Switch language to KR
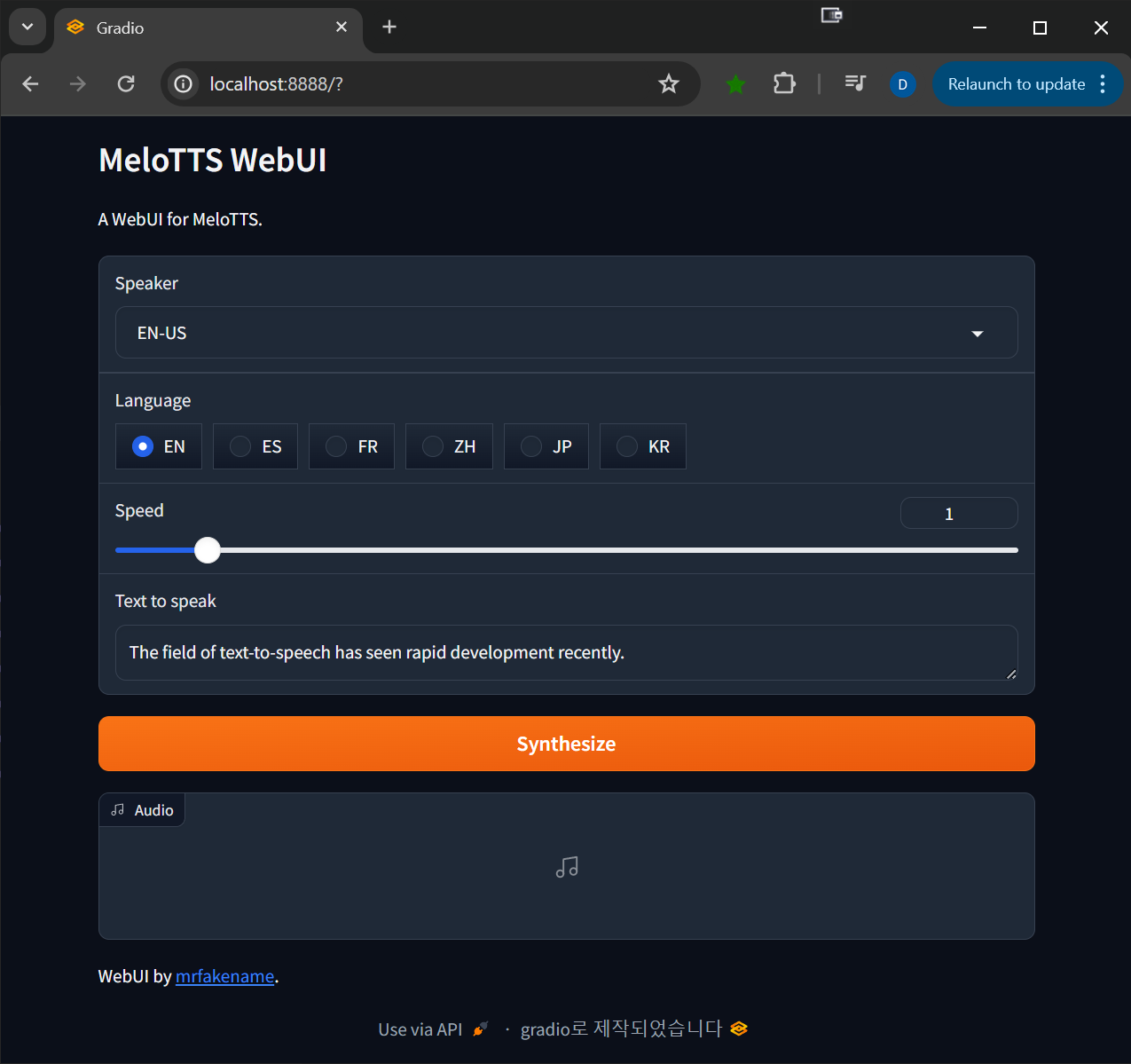This screenshot has width=1131, height=1064. pos(627,446)
